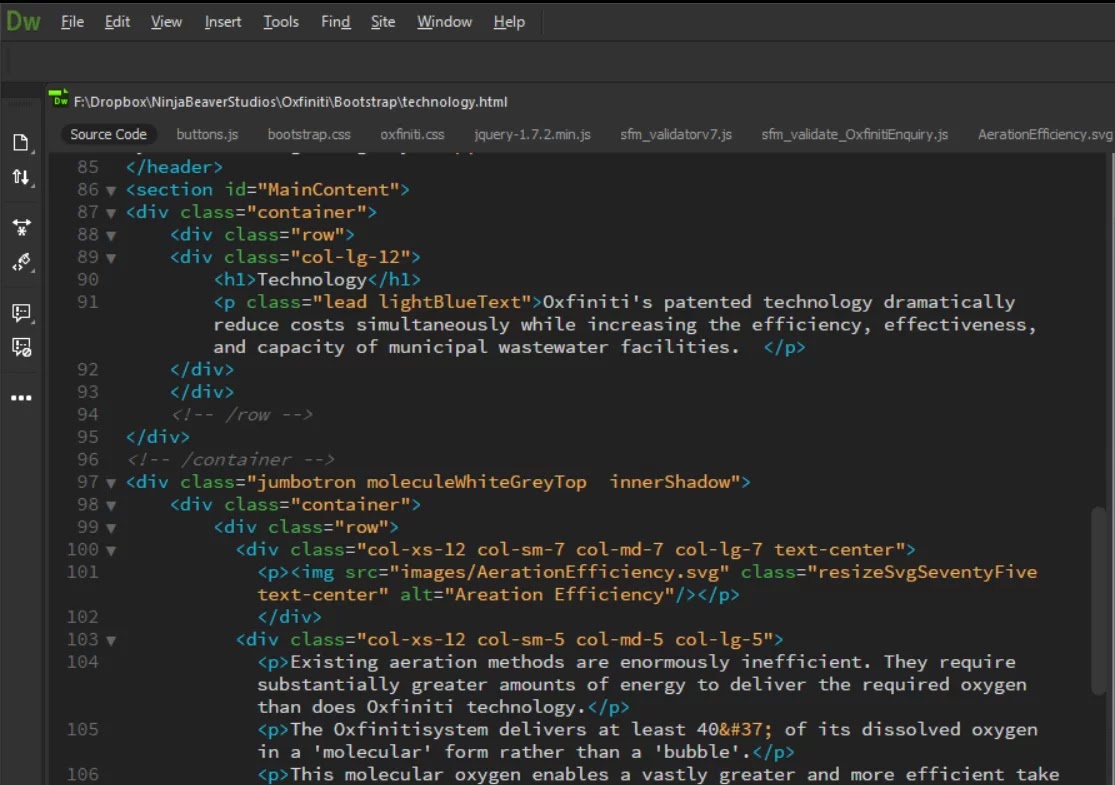Click line number 90 in gutter
This screenshot has height=785, width=1115.
pyautogui.click(x=87, y=279)
